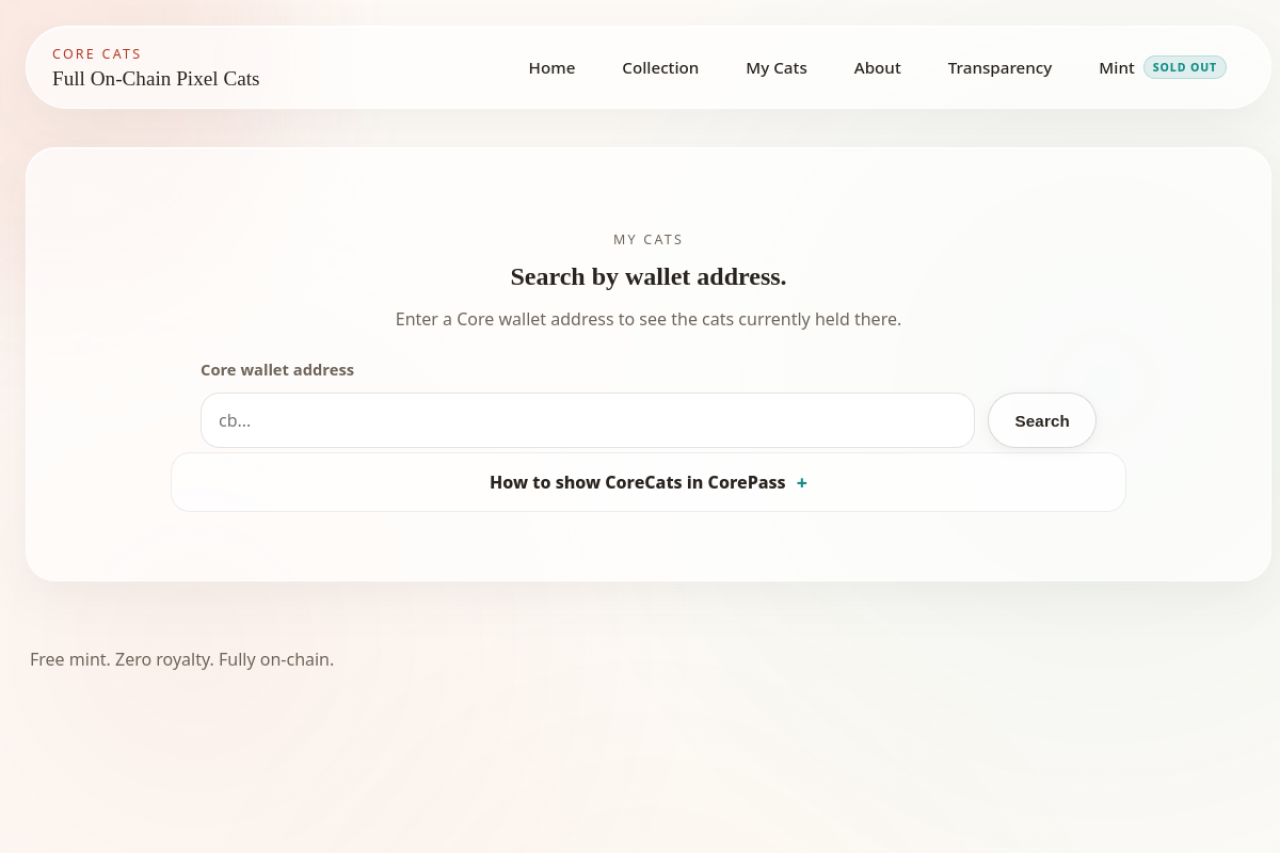Select My Cats in navigation bar
Image resolution: width=1280 pixels, height=853 pixels.
coord(776,68)
